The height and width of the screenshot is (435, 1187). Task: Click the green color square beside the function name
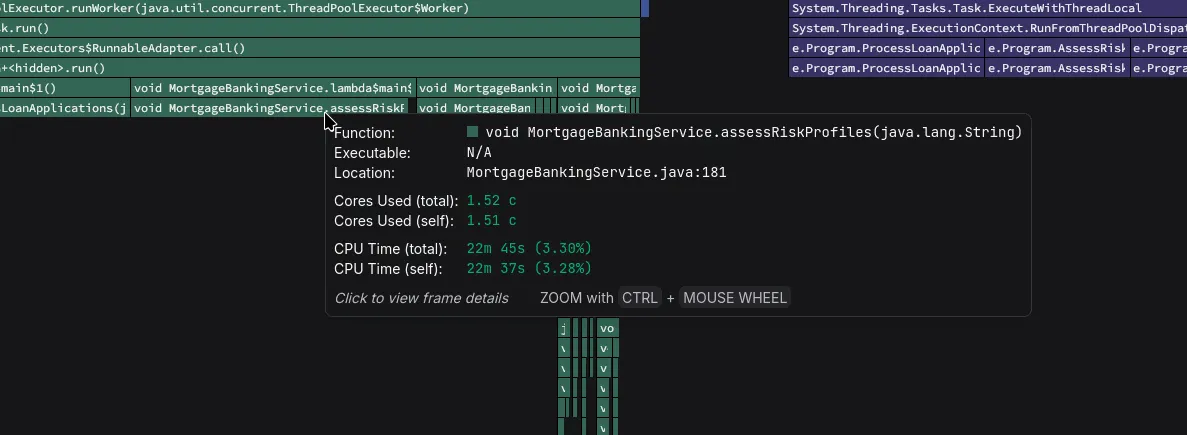click(x=473, y=132)
